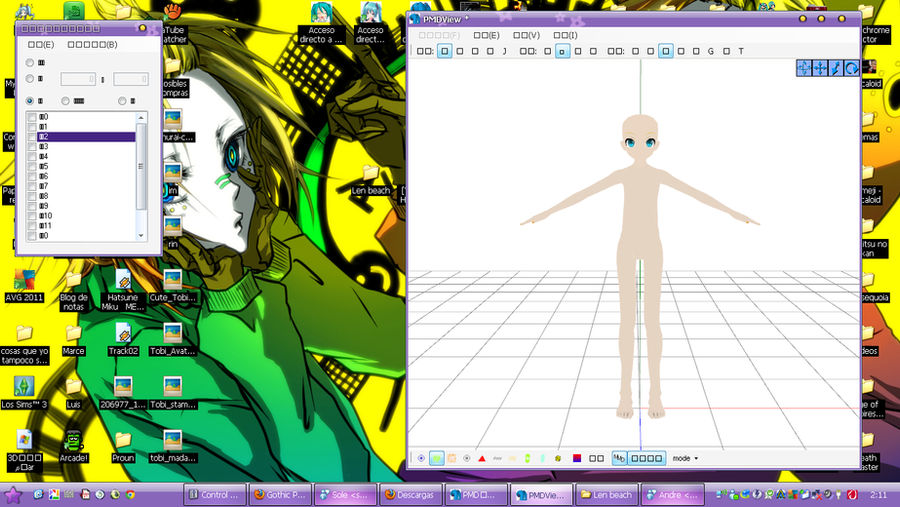Check the box for list row 10
This screenshot has width=900, height=507.
(32, 216)
